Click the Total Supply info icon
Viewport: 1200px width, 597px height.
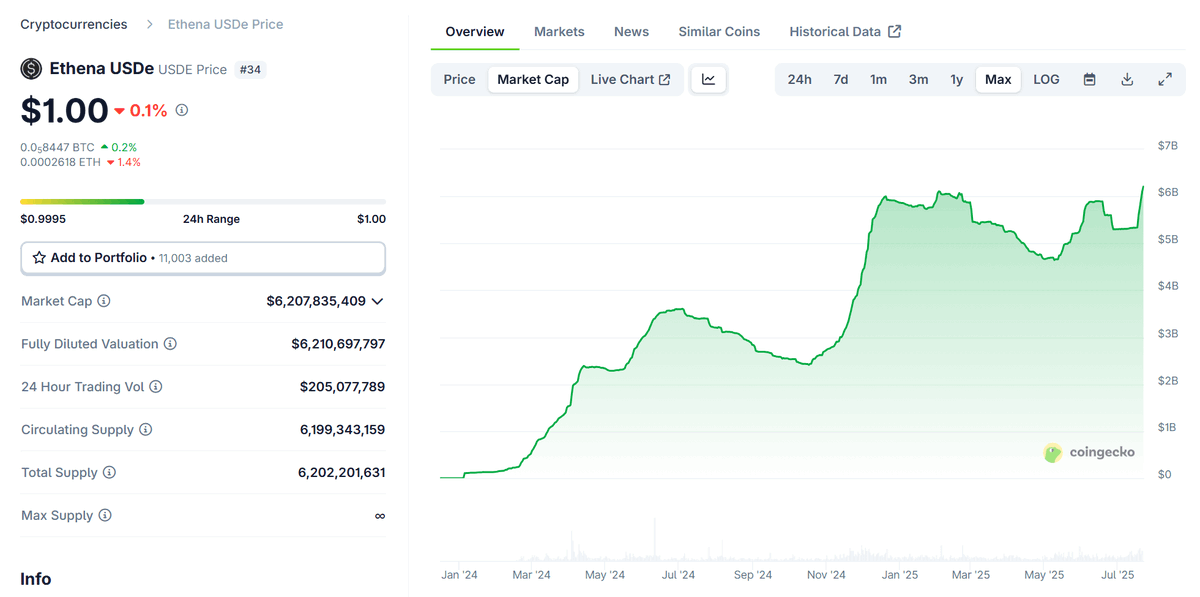(110, 473)
